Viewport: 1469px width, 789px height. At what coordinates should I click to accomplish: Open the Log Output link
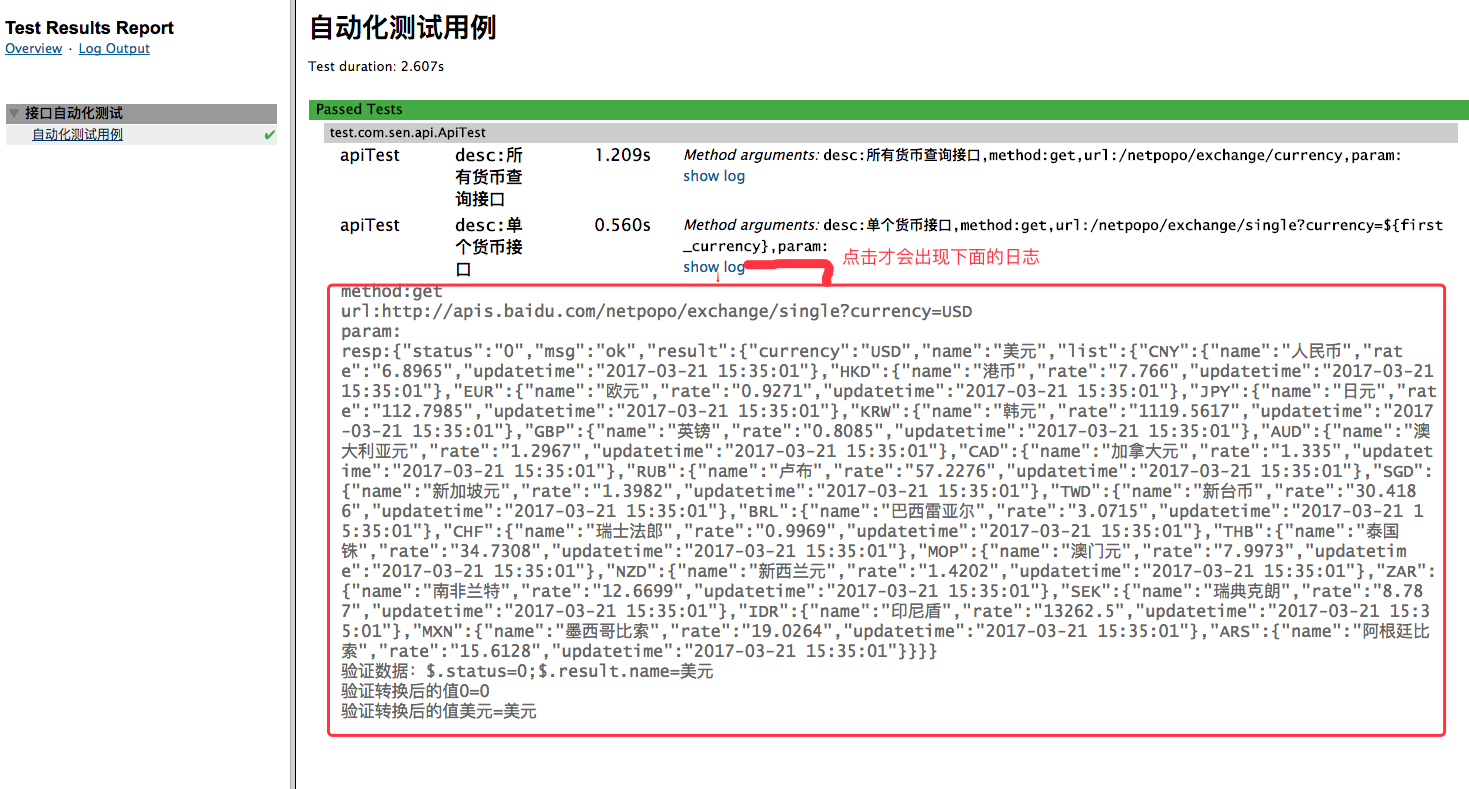(x=114, y=48)
